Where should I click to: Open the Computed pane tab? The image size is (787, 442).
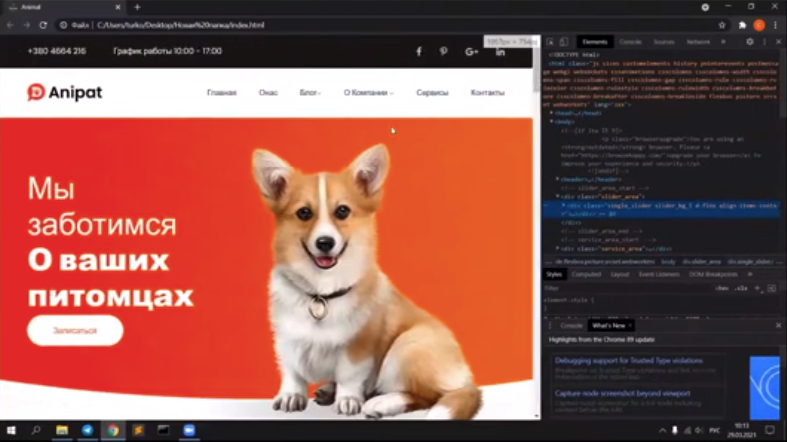coord(586,274)
